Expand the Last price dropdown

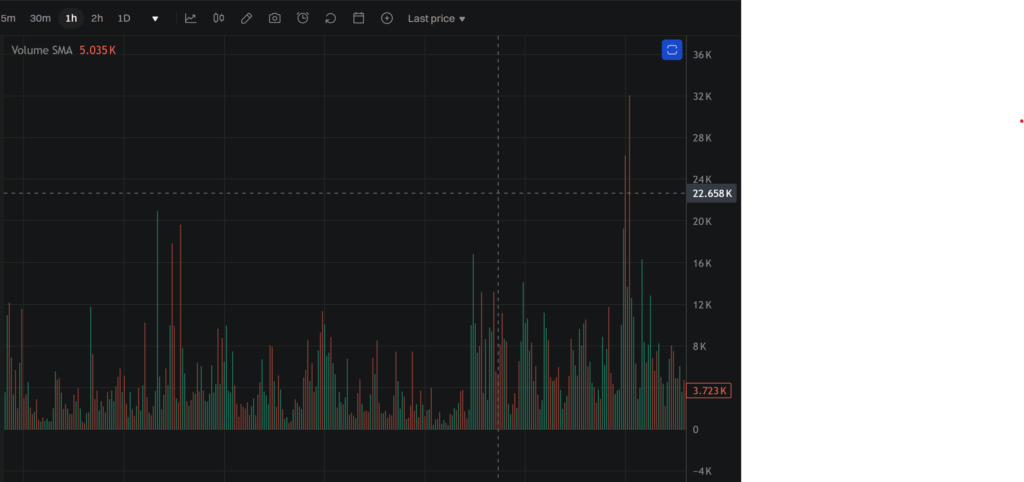436,18
